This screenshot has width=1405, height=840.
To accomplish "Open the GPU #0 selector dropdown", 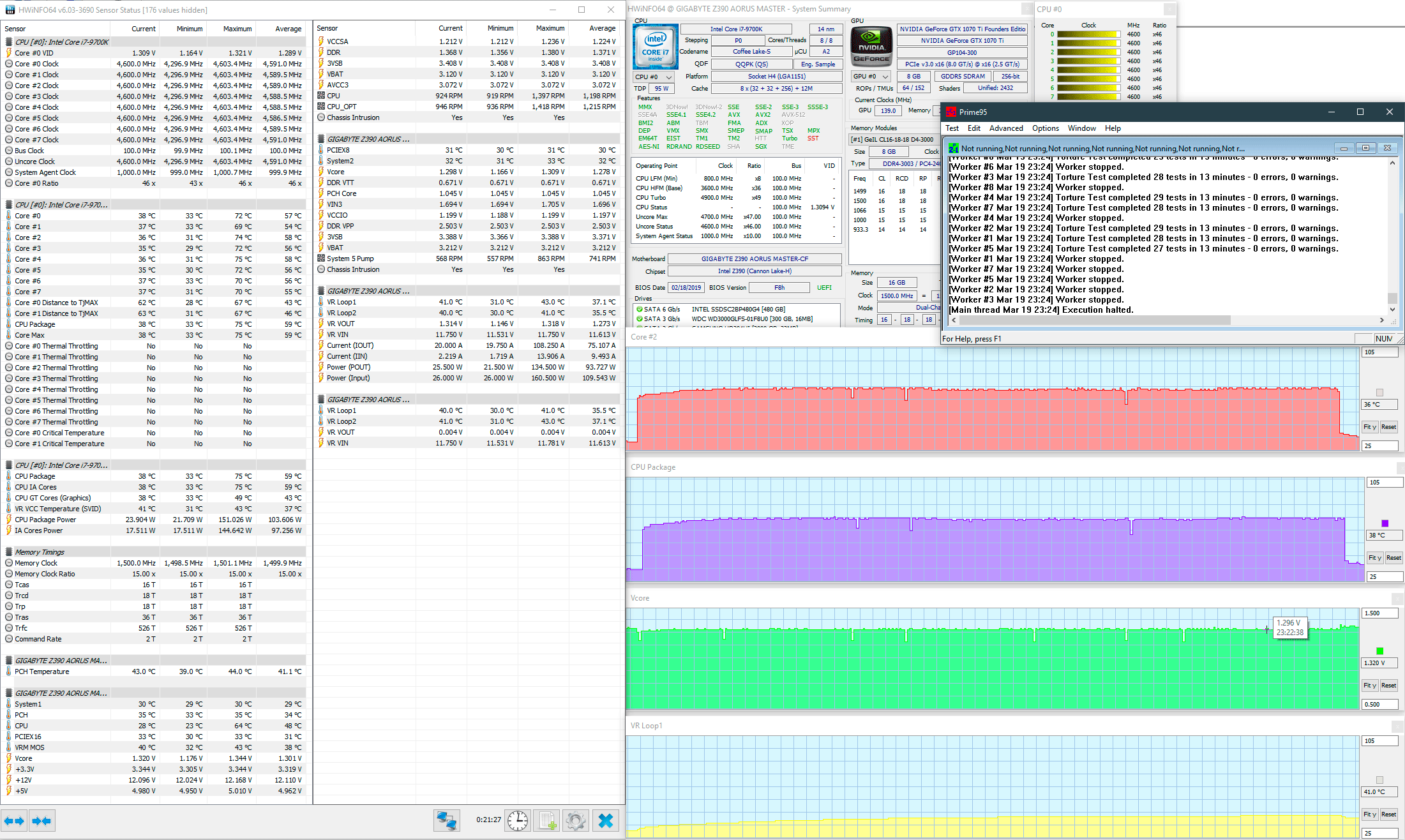I will (871, 77).
